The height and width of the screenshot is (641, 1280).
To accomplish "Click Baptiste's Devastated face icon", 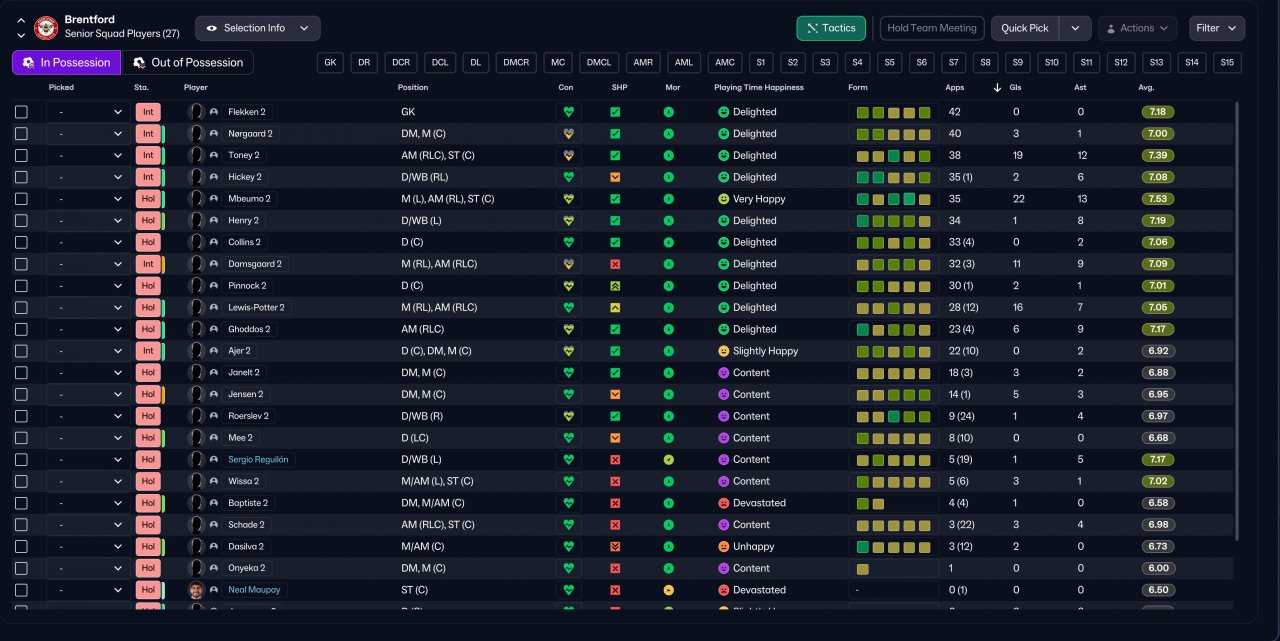I will point(723,503).
